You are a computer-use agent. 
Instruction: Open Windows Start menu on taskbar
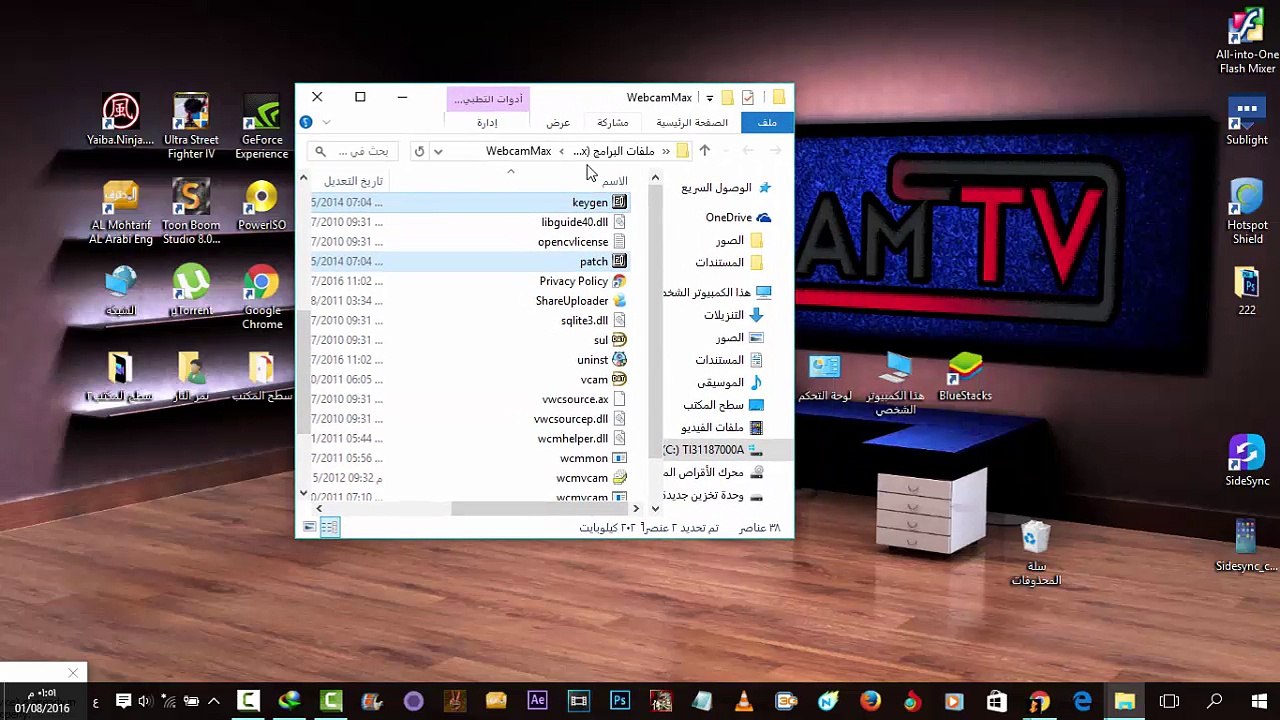coord(1259,701)
